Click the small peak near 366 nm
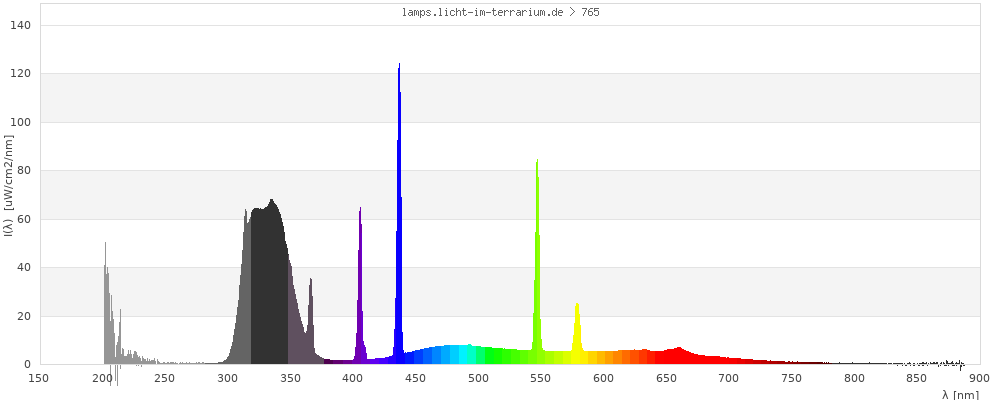1000x400 pixels. point(311,320)
